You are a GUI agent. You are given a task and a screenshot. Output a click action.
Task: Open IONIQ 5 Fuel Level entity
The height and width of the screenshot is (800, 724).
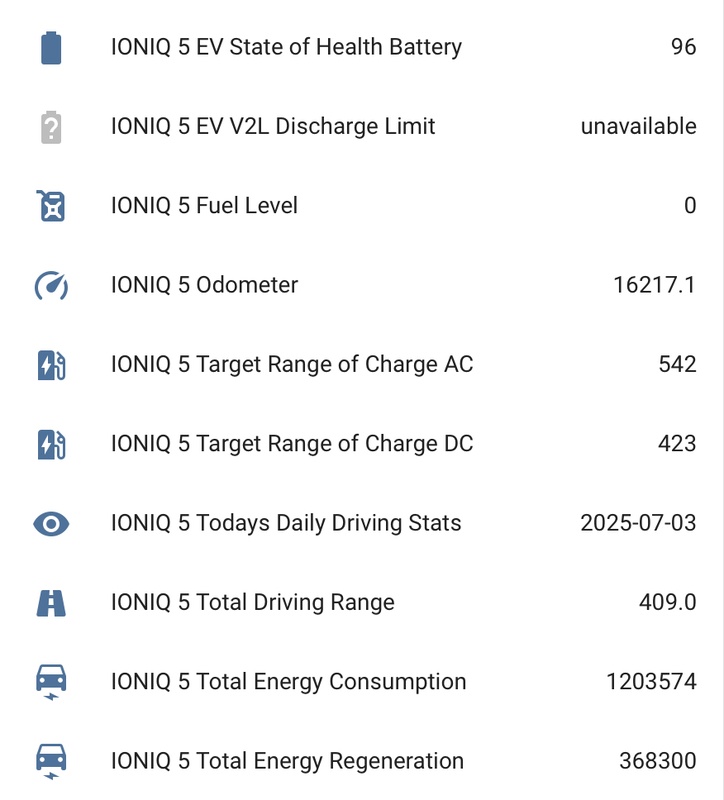tap(204, 206)
